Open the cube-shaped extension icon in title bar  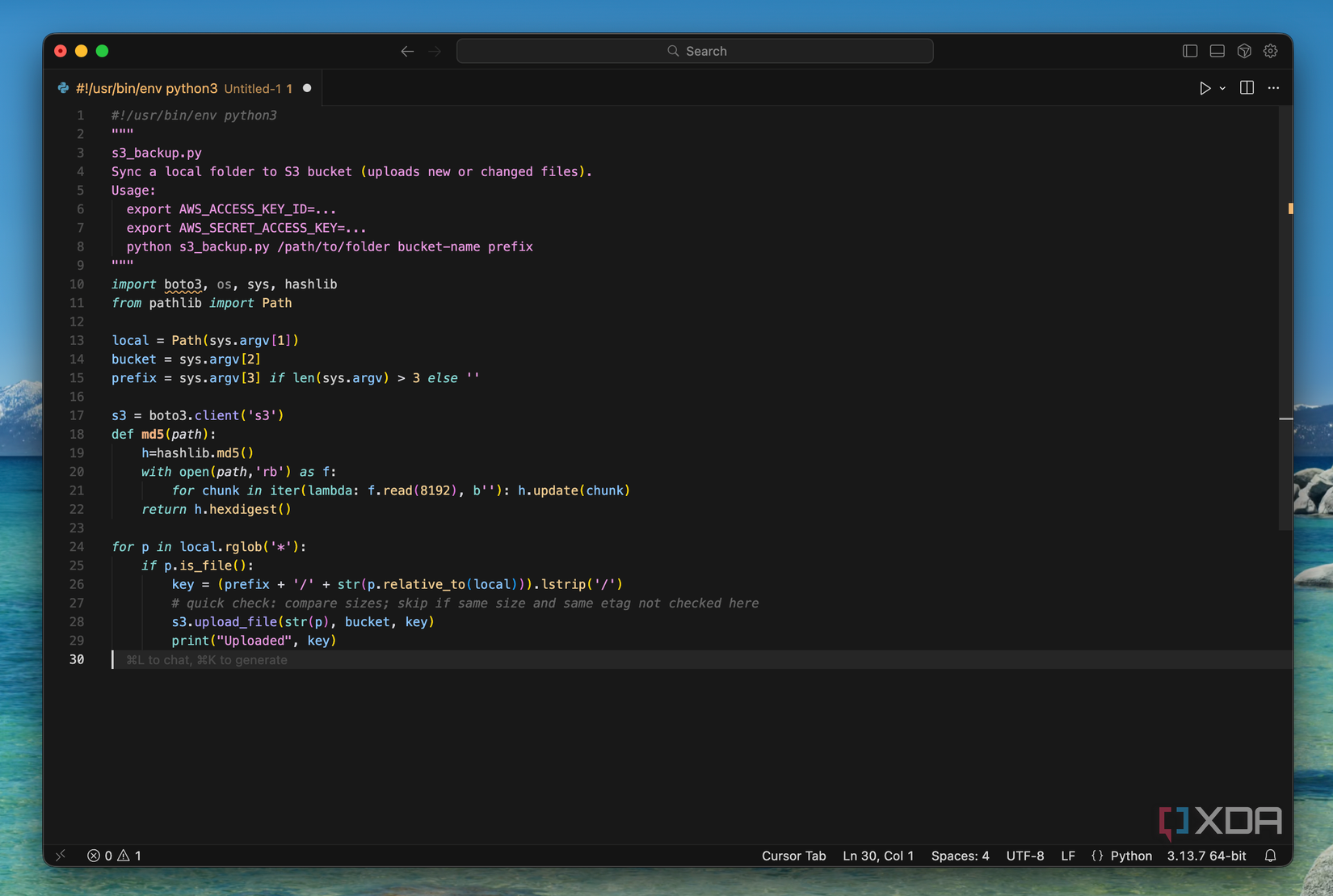coord(1243,50)
